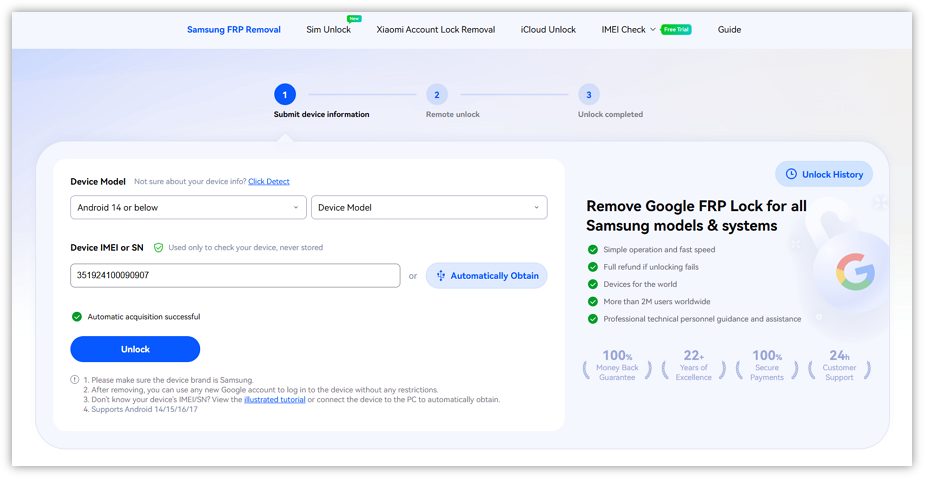Open Unlock History
This screenshot has height=479, width=925.
click(824, 174)
